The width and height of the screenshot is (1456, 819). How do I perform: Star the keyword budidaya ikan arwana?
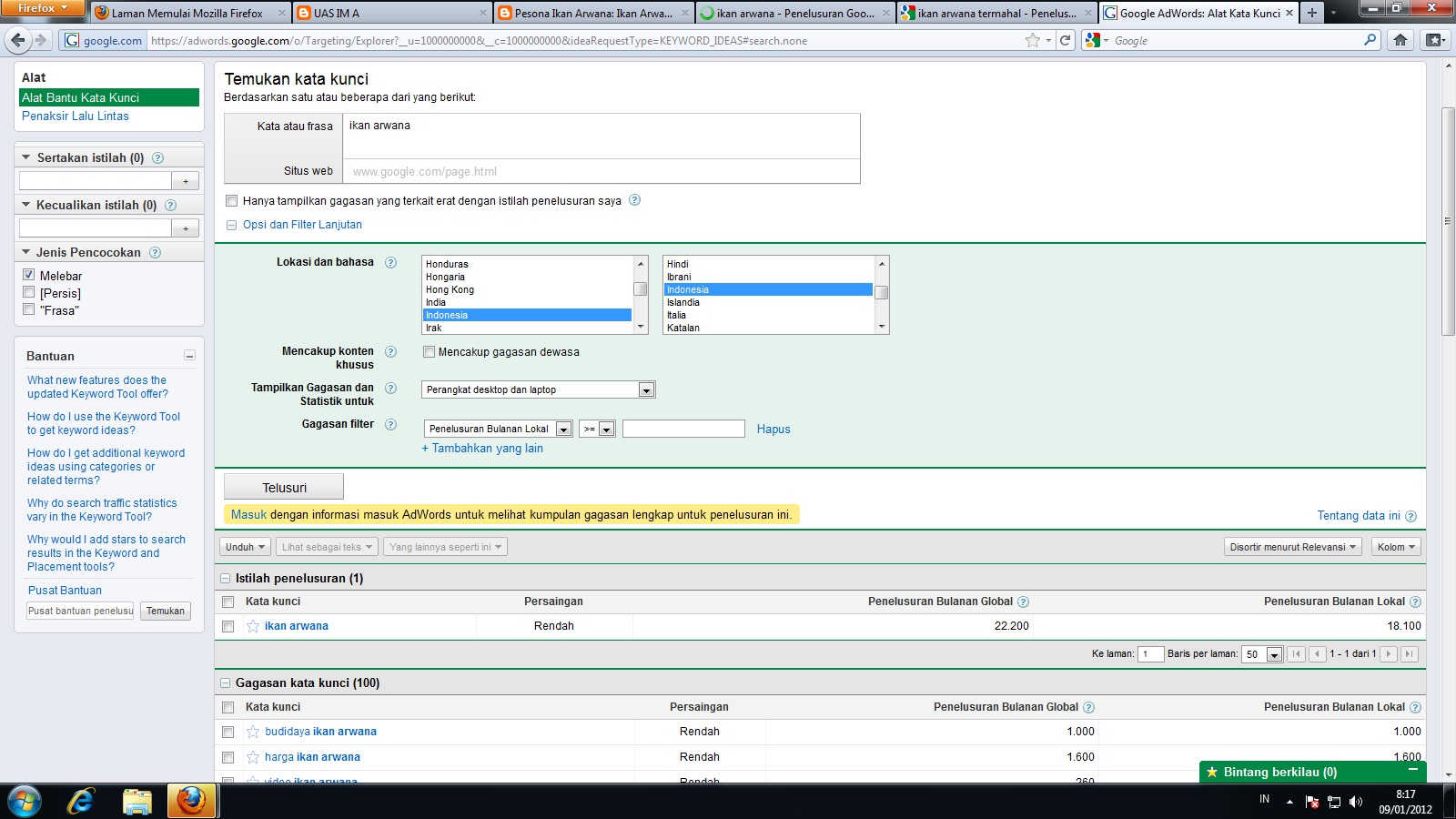[253, 732]
